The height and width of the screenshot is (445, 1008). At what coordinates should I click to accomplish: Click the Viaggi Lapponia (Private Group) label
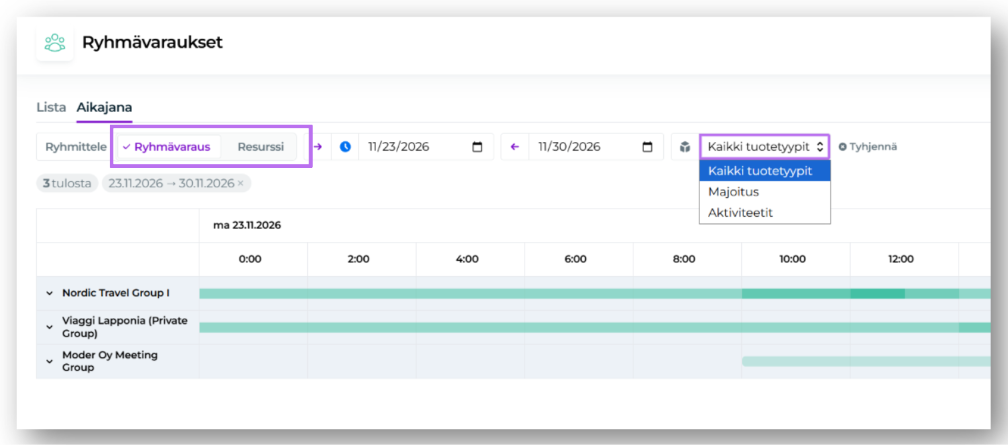(125, 327)
